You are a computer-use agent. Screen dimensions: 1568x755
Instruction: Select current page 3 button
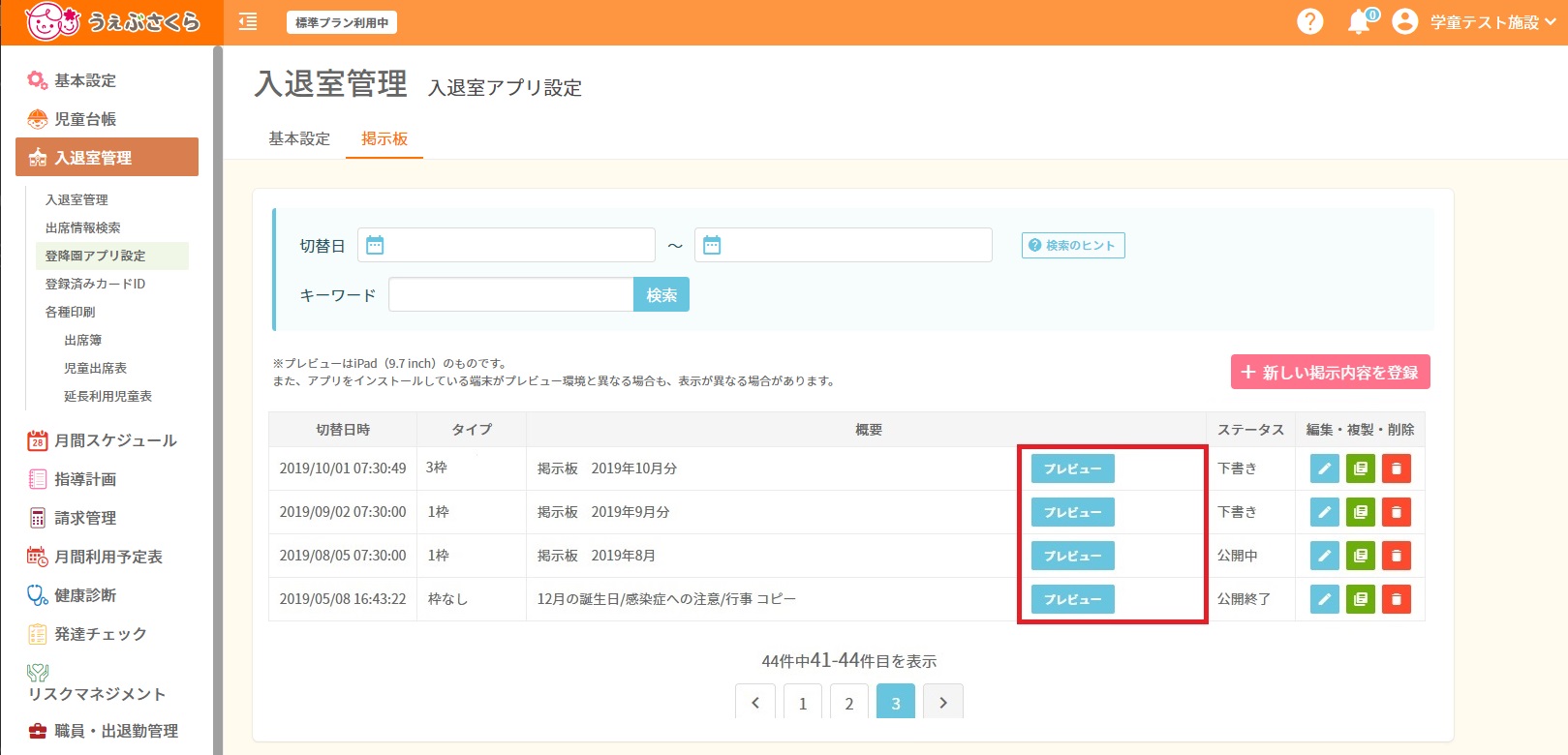896,702
